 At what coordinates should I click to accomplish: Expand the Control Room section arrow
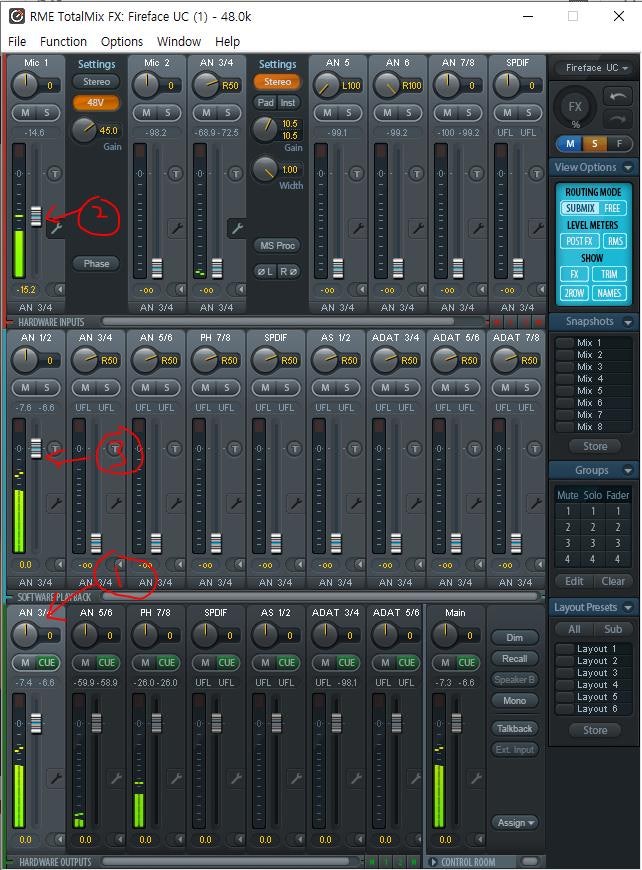point(434,862)
